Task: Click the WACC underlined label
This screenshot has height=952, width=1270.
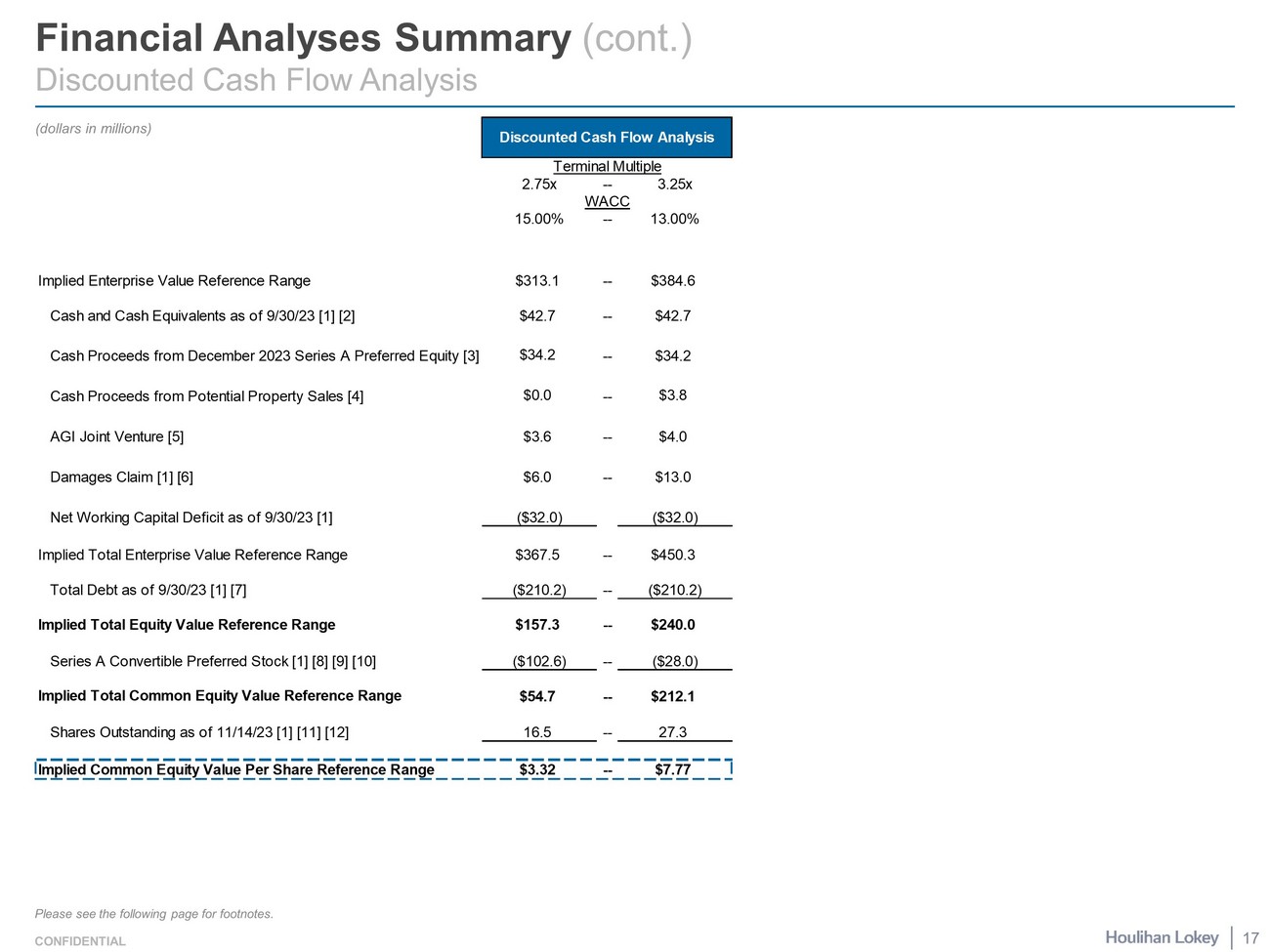Action: [x=607, y=202]
